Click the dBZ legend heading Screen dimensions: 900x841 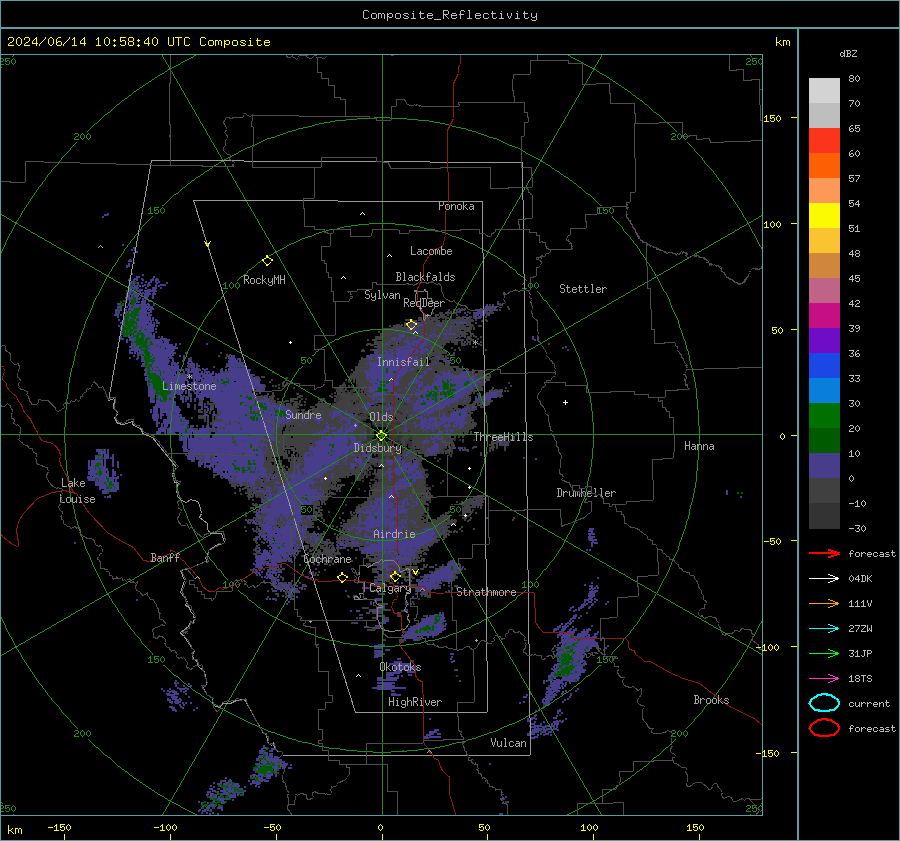point(848,53)
